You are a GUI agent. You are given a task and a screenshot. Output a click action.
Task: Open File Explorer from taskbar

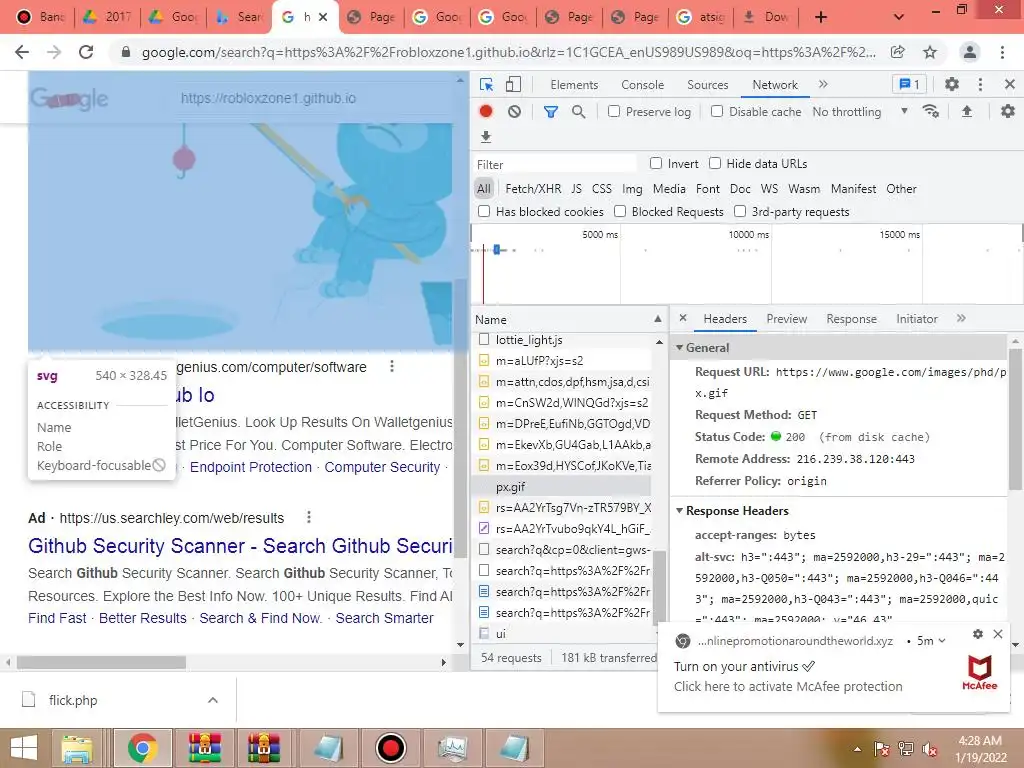pos(77,748)
